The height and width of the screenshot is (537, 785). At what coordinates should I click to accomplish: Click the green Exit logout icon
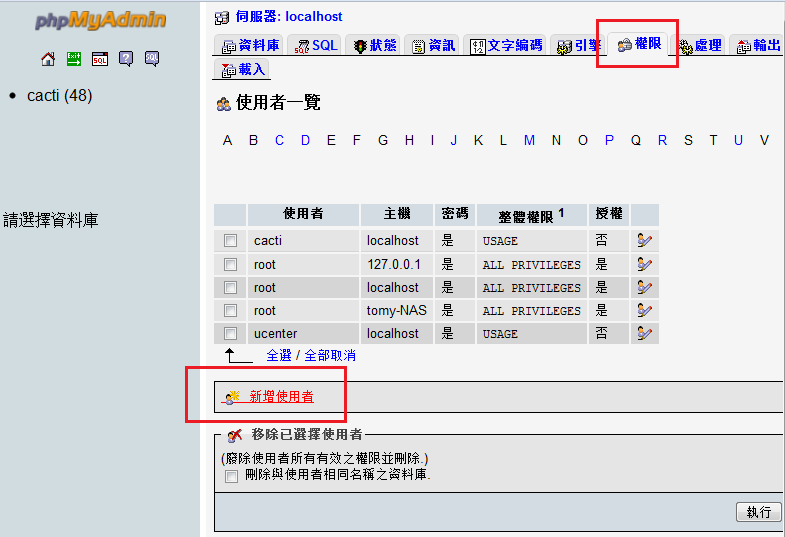tap(74, 59)
